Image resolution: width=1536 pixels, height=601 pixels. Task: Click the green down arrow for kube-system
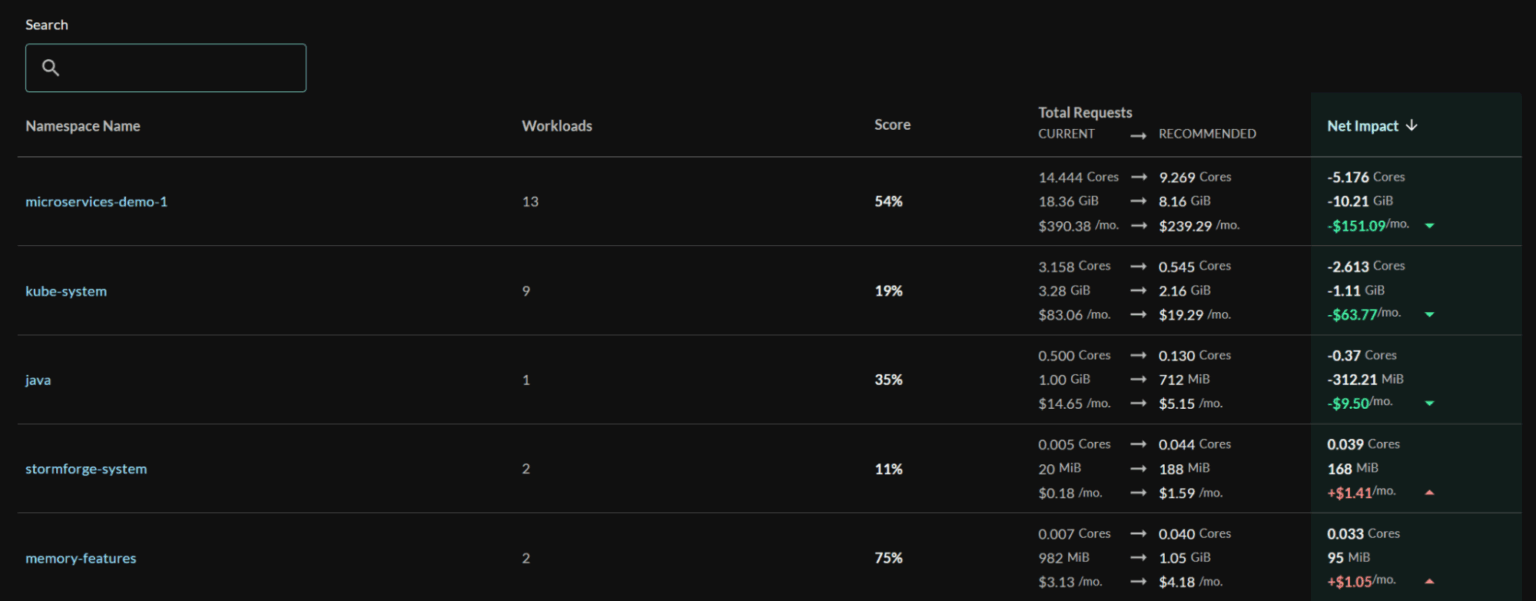[1429, 315]
